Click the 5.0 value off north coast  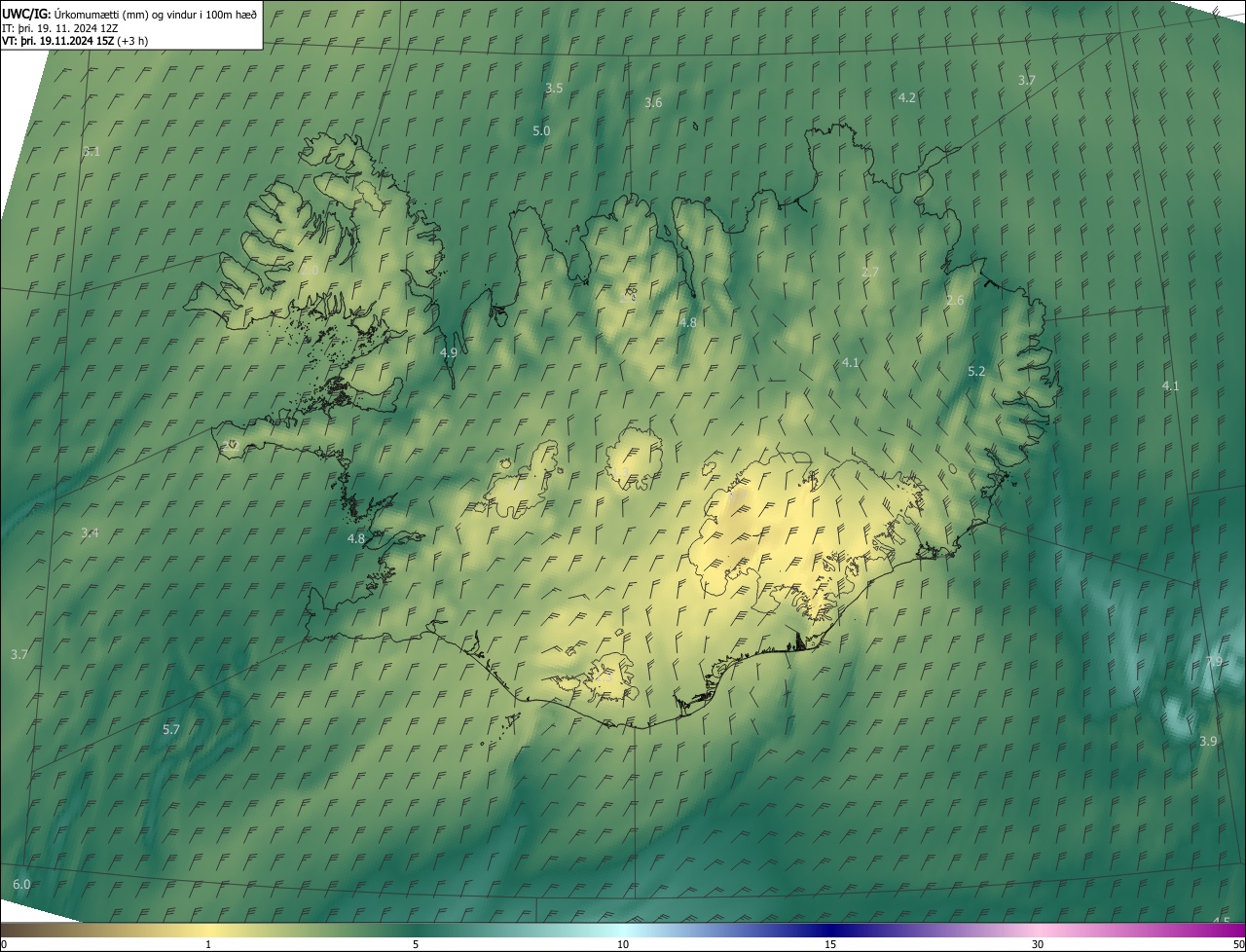click(541, 130)
